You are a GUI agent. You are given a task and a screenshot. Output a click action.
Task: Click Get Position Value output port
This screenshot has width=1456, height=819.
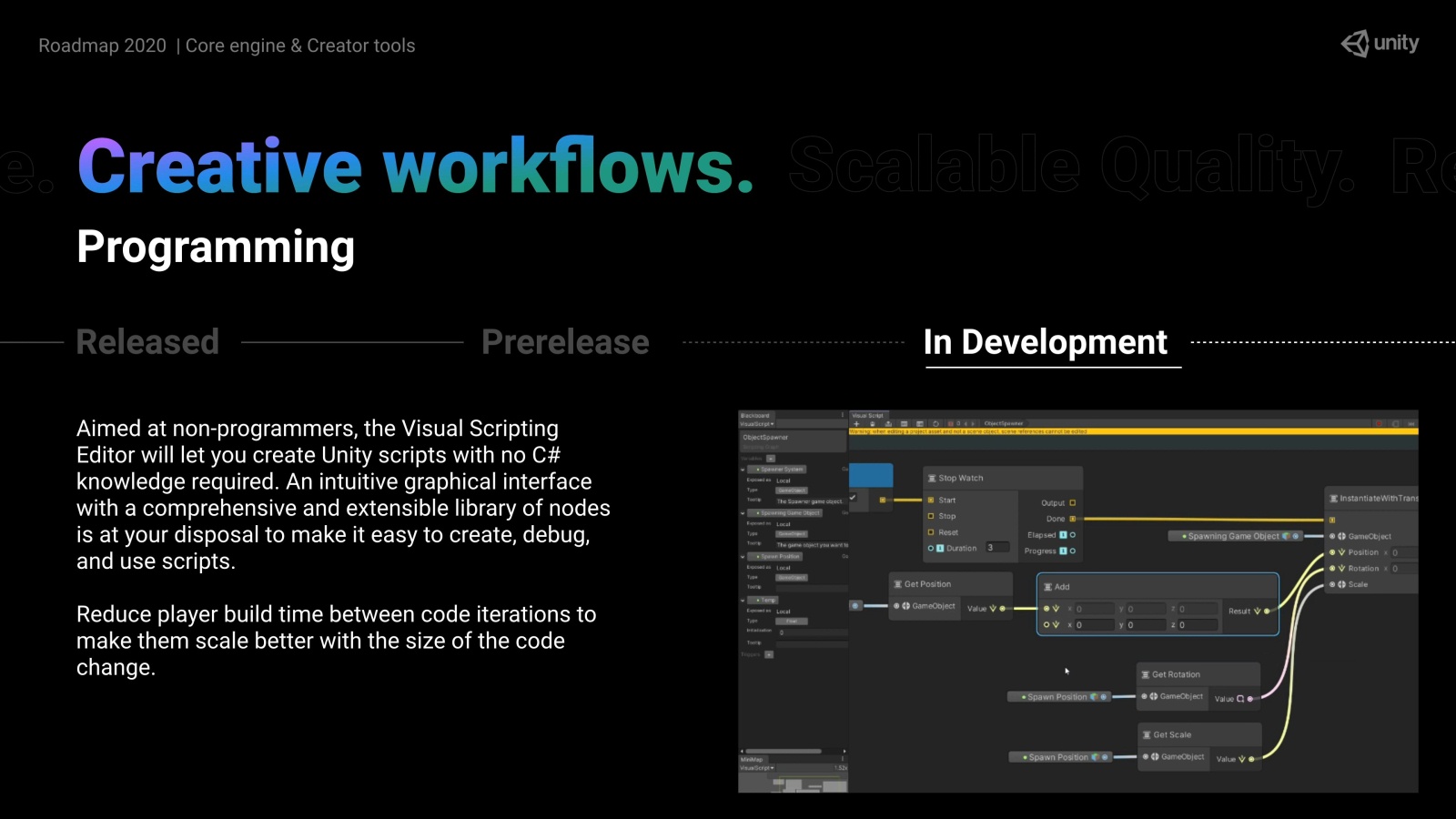click(1003, 609)
